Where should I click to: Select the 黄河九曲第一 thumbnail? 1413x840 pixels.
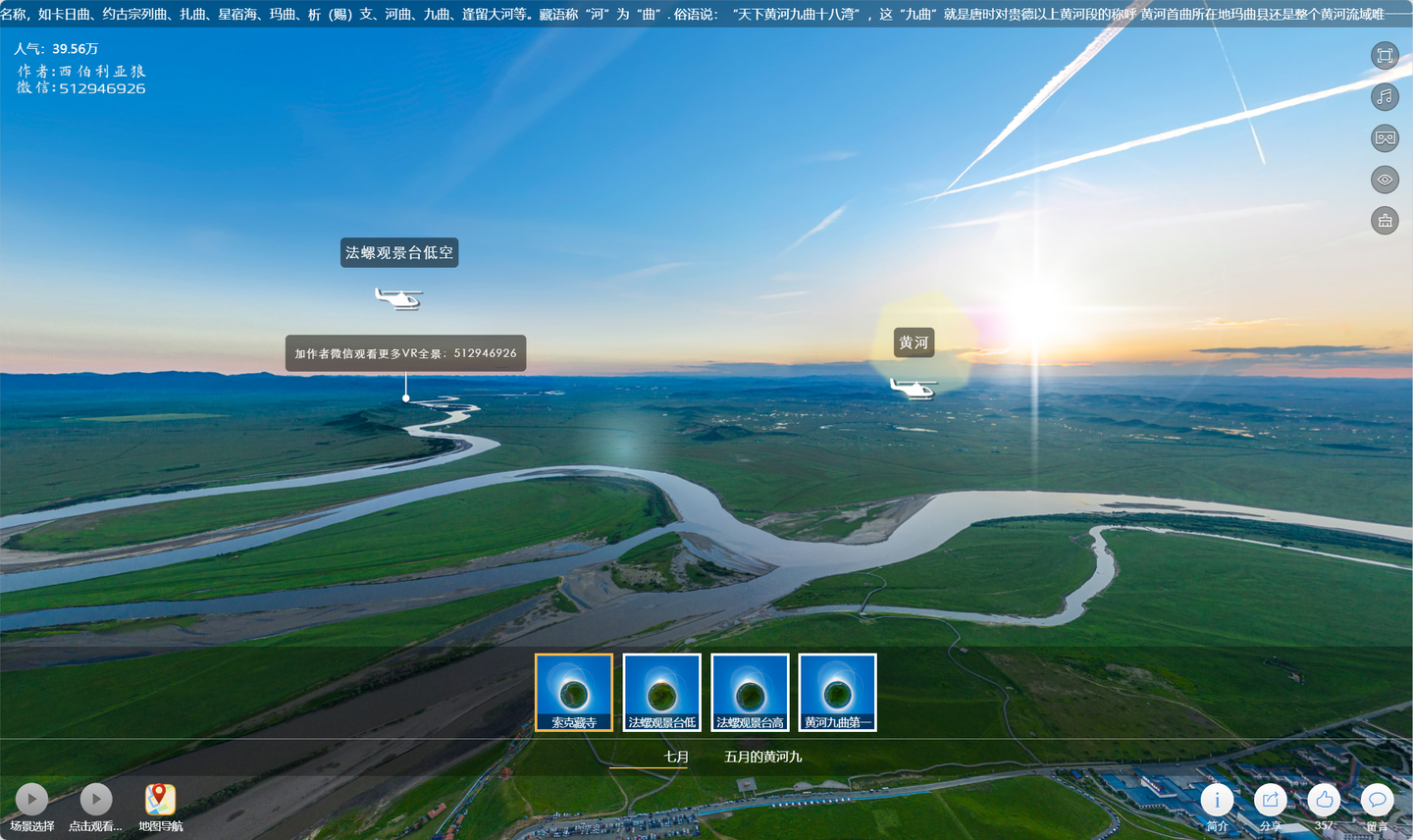pos(838,693)
